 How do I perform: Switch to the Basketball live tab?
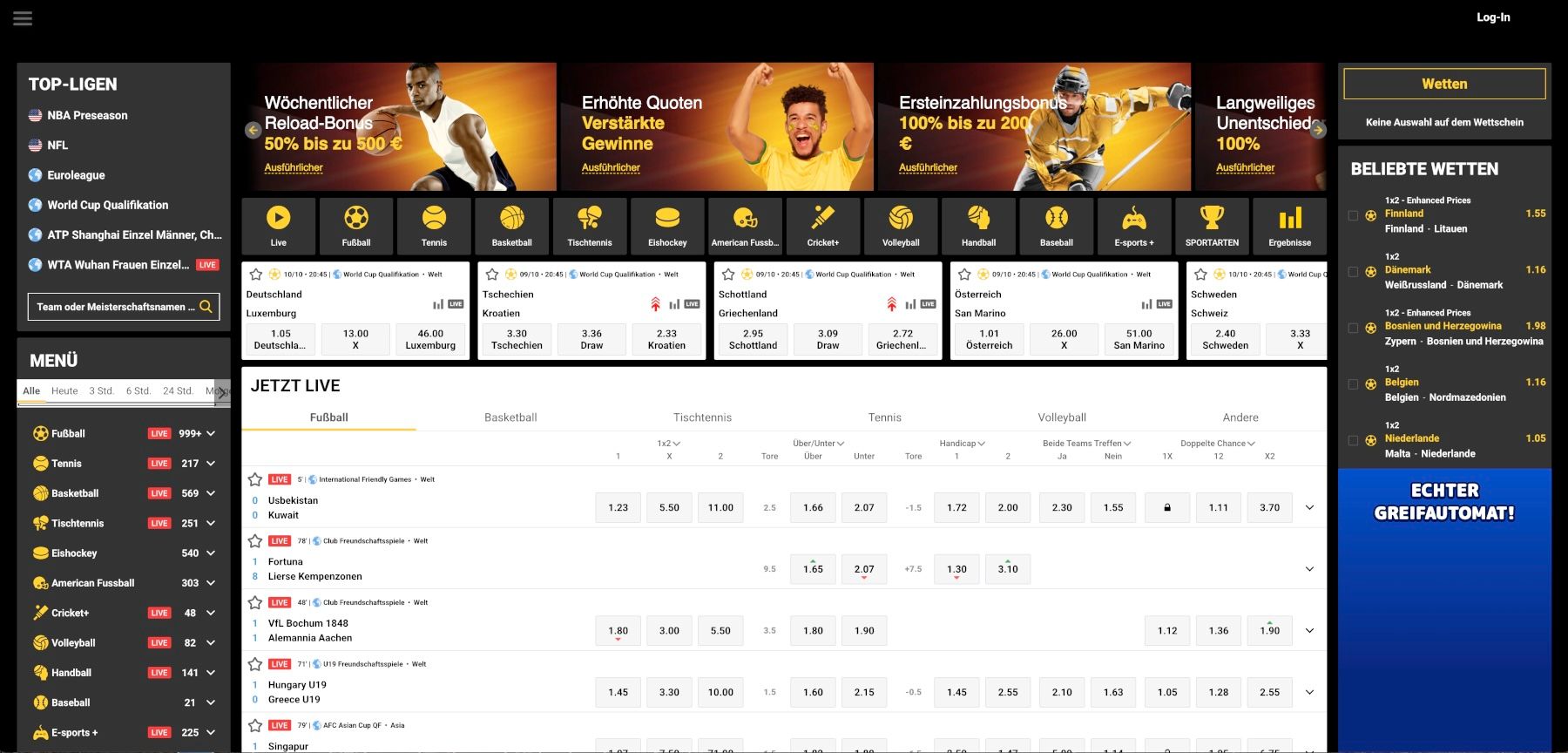(x=510, y=417)
